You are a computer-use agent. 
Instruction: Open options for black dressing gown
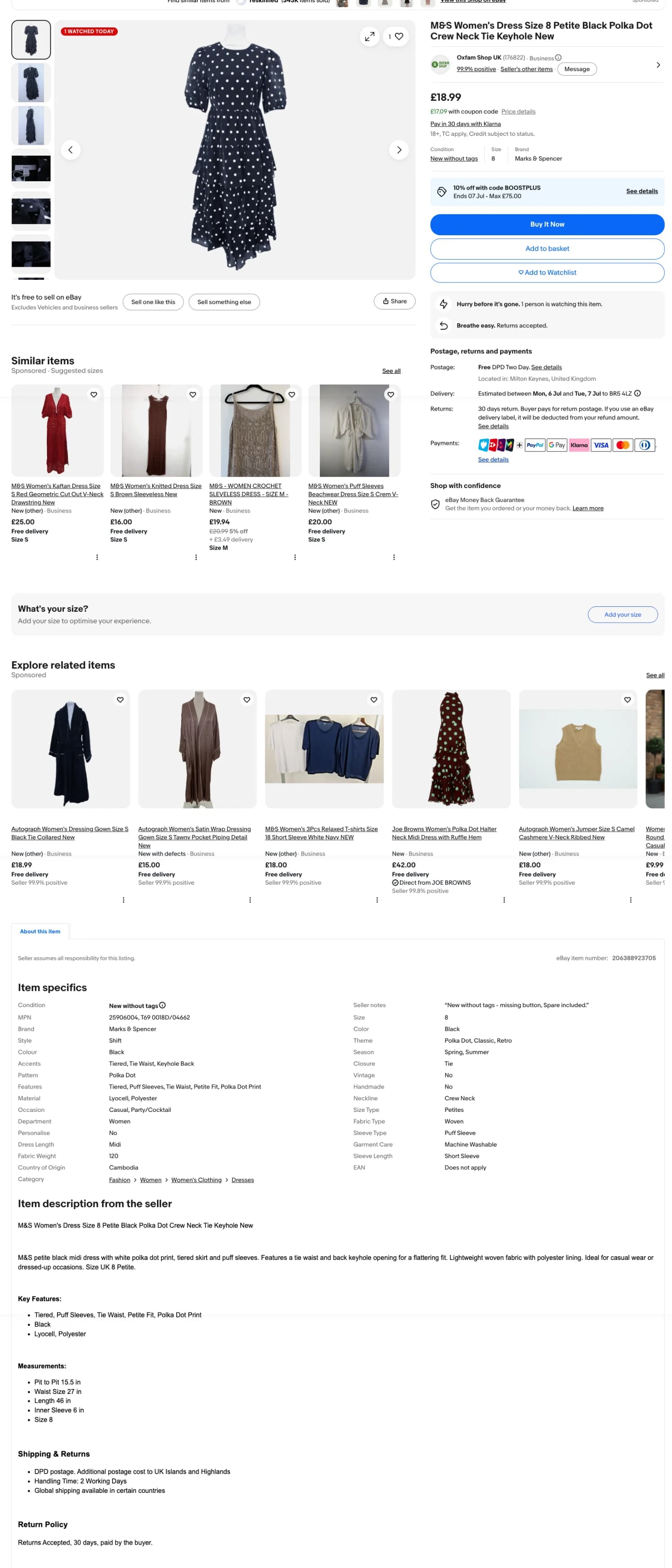point(124,900)
